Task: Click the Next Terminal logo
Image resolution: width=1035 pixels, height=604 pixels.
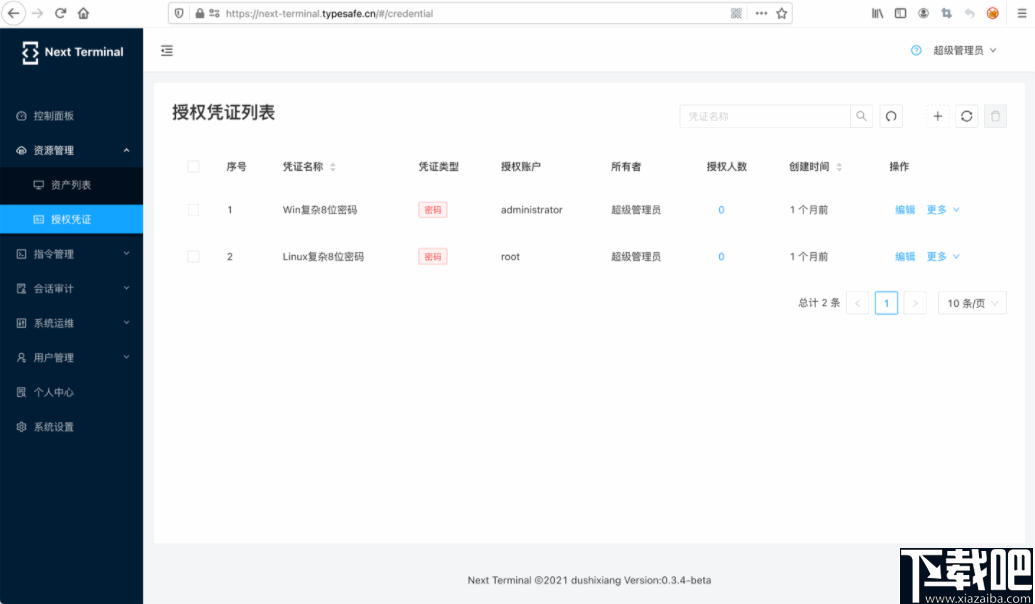Action: [71, 51]
